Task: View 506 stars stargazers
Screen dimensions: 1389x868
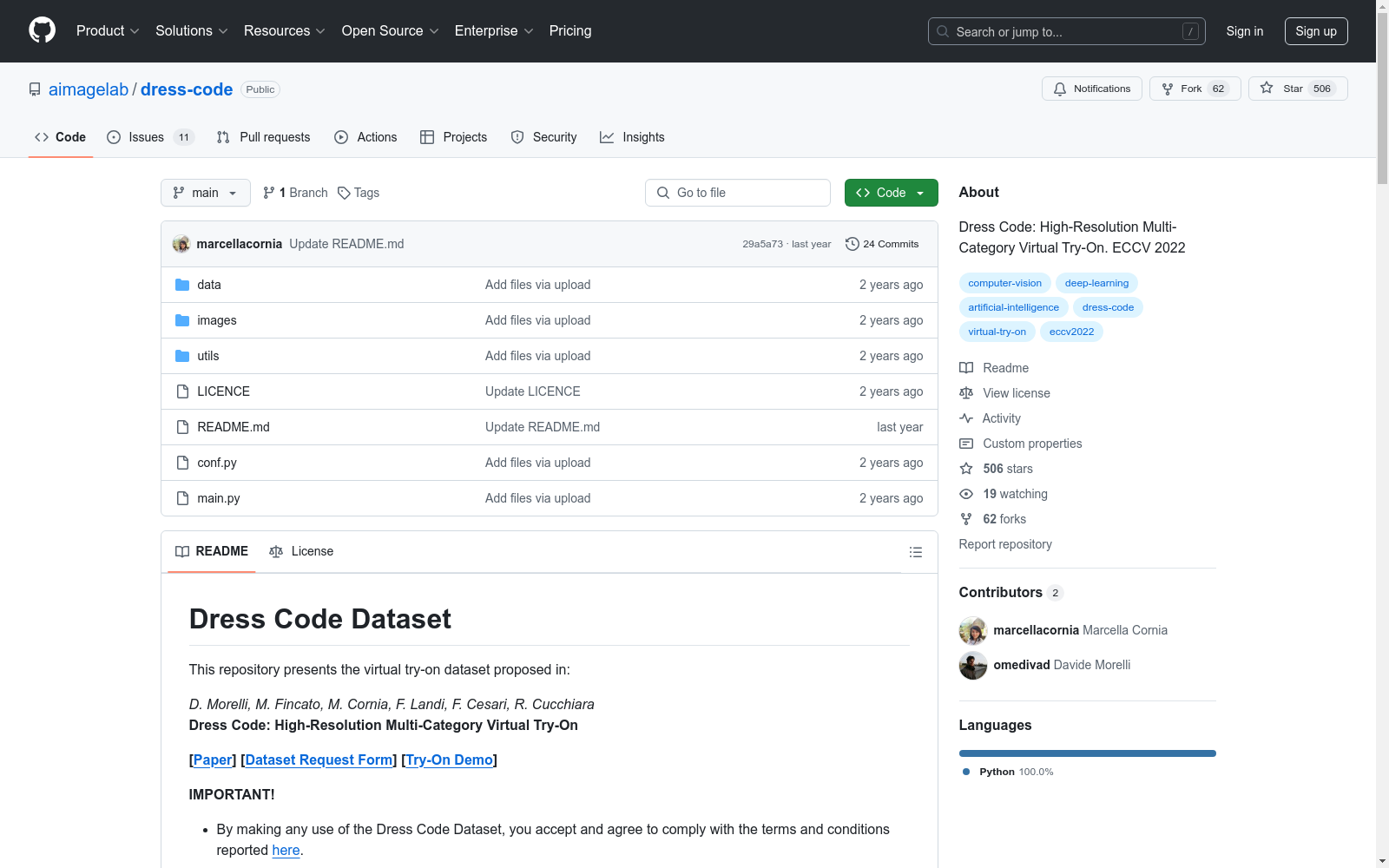Action: 997,469
